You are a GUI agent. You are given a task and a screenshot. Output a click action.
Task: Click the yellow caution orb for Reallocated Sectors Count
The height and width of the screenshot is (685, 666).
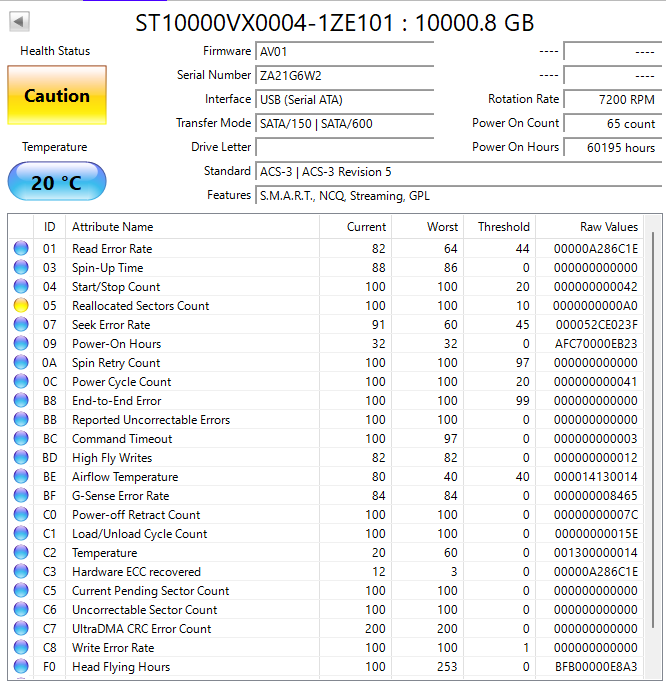point(21,305)
